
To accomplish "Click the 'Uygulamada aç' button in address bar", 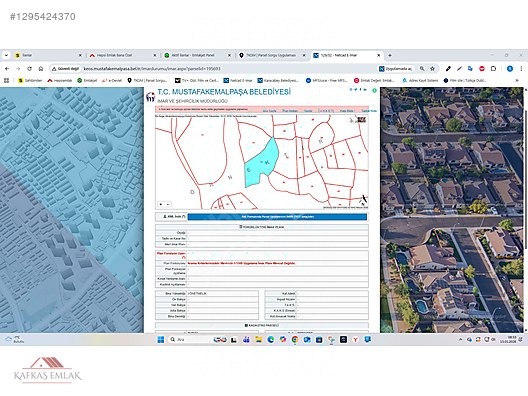I will (395, 69).
